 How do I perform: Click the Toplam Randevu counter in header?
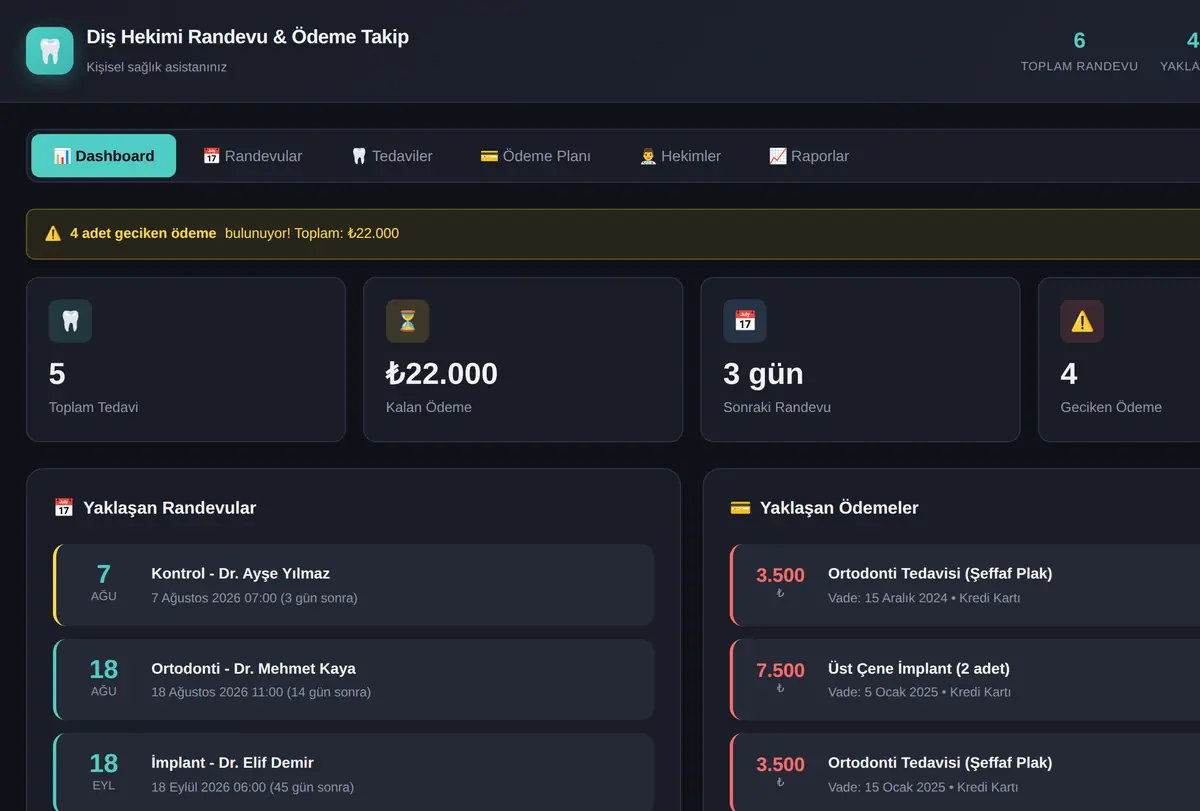tap(1079, 51)
